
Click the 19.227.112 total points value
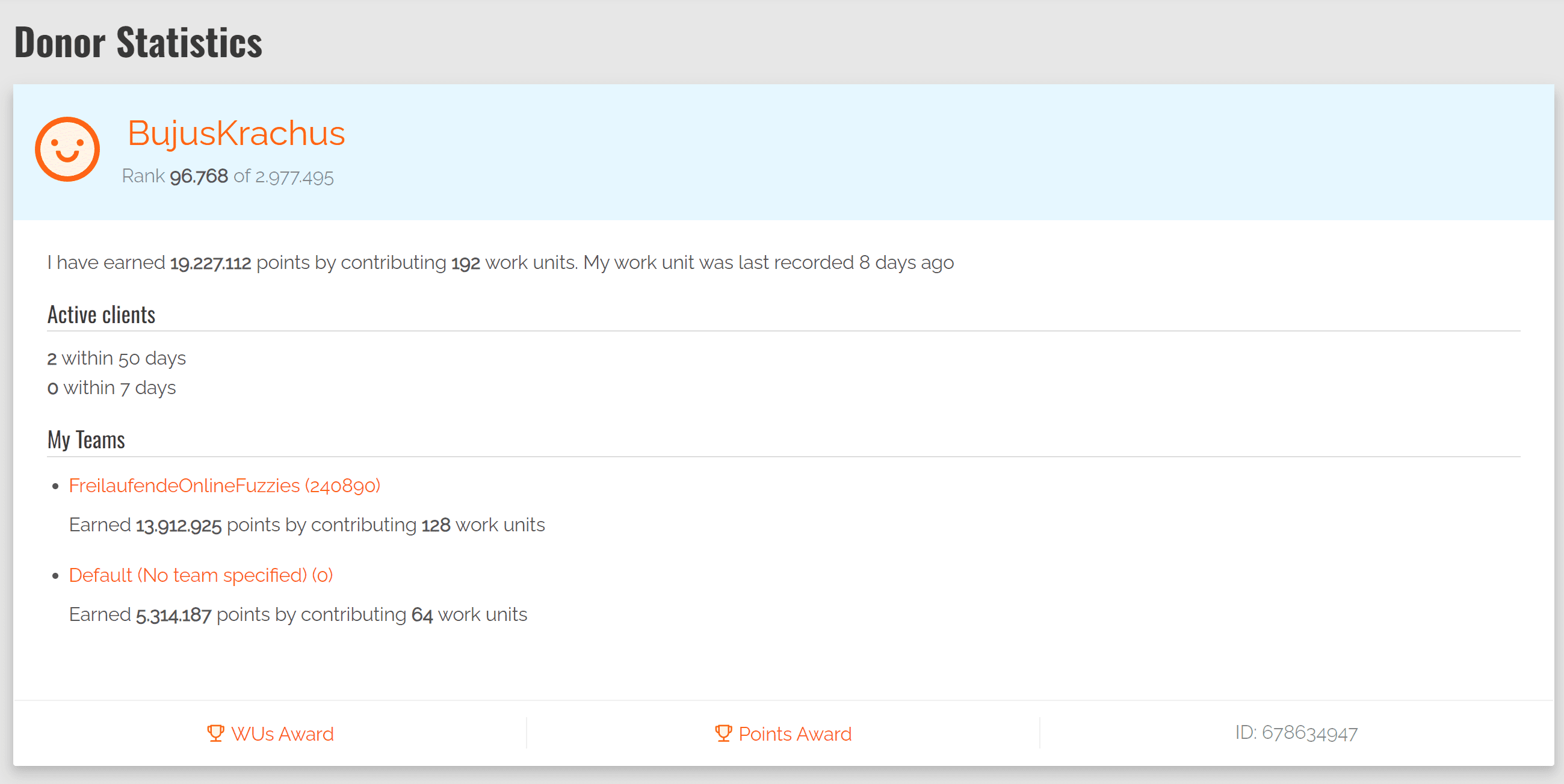point(210,263)
